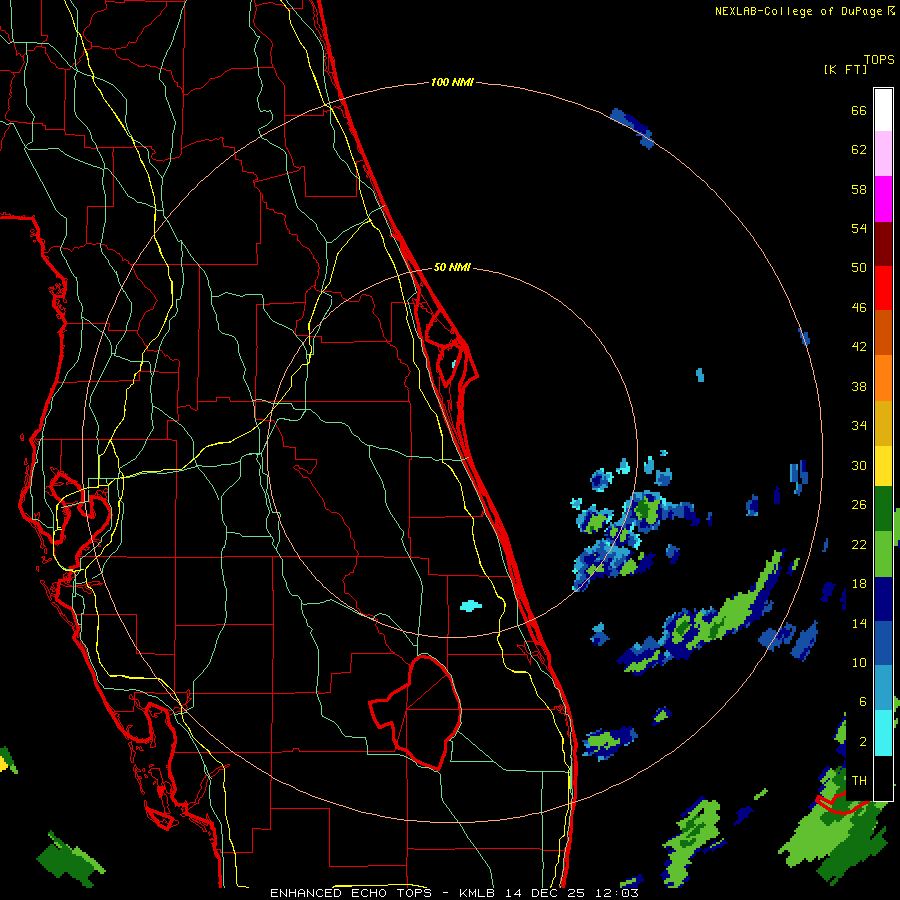Viewport: 900px width, 900px height.
Task: Select the light green legend swatch
Action: [x=883, y=554]
